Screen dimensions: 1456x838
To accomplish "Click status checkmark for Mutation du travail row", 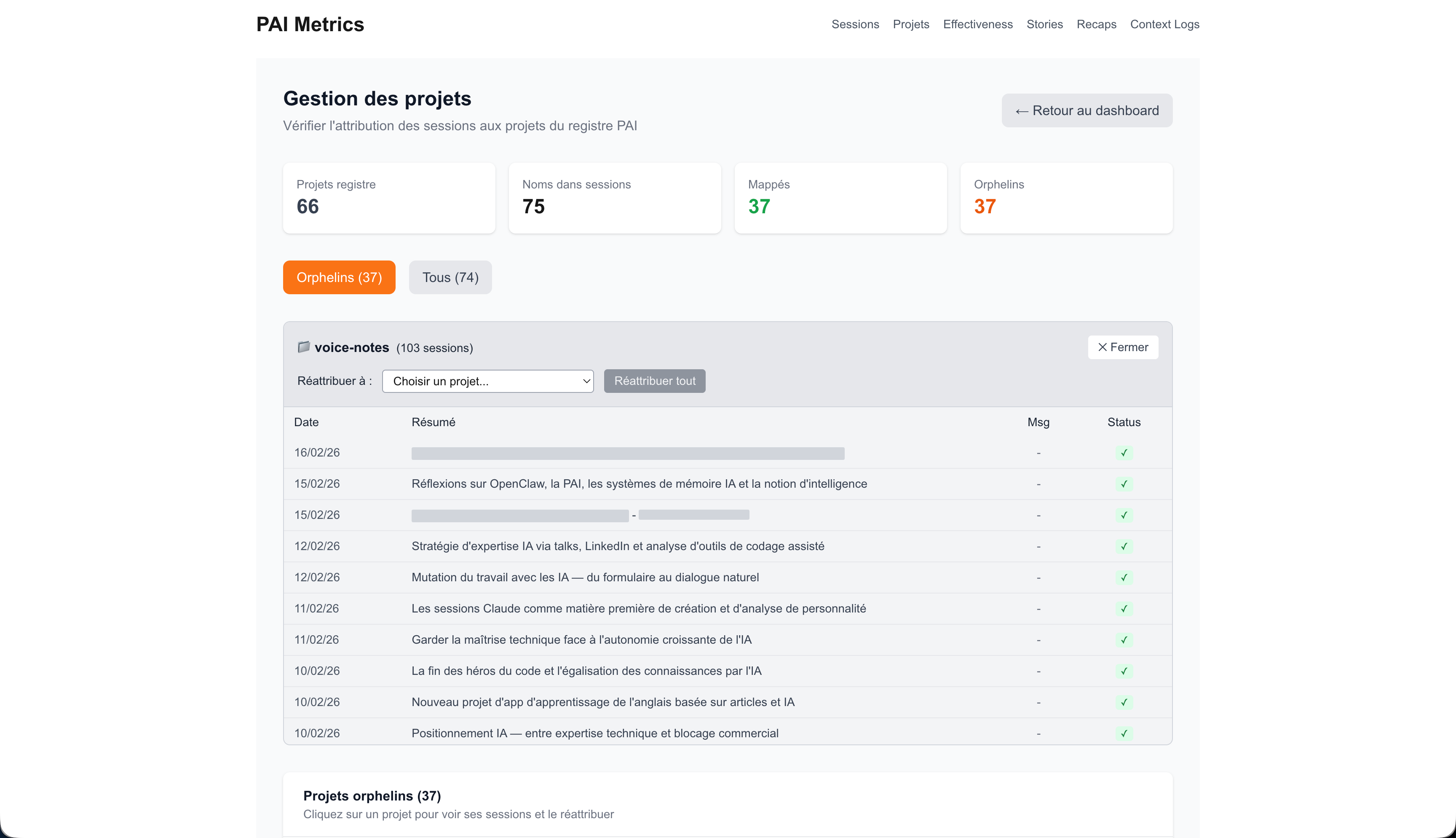I will (x=1124, y=577).
